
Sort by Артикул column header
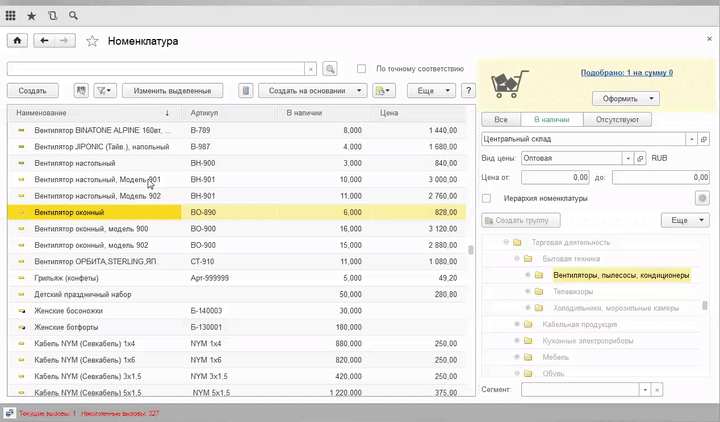229,113
